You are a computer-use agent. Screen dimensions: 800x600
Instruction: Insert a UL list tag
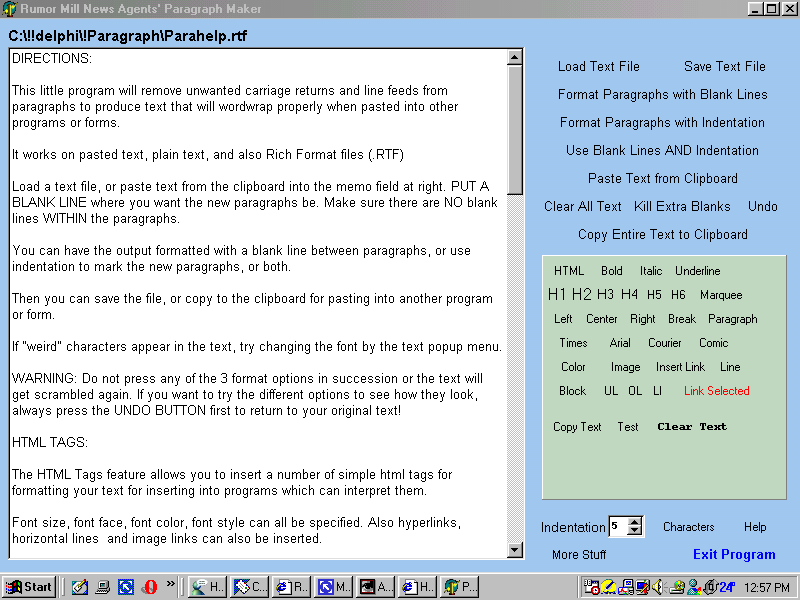pyautogui.click(x=611, y=391)
